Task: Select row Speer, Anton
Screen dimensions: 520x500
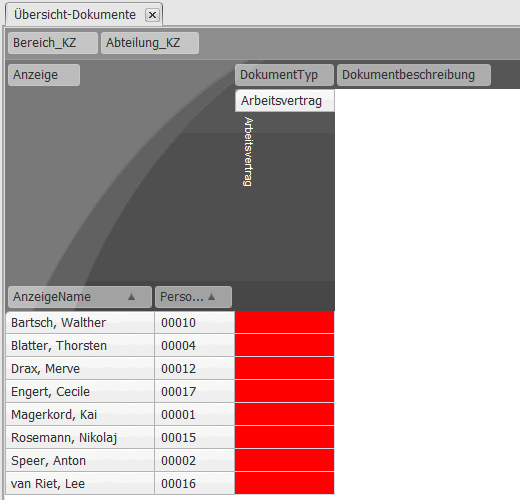Action: [x=80, y=461]
